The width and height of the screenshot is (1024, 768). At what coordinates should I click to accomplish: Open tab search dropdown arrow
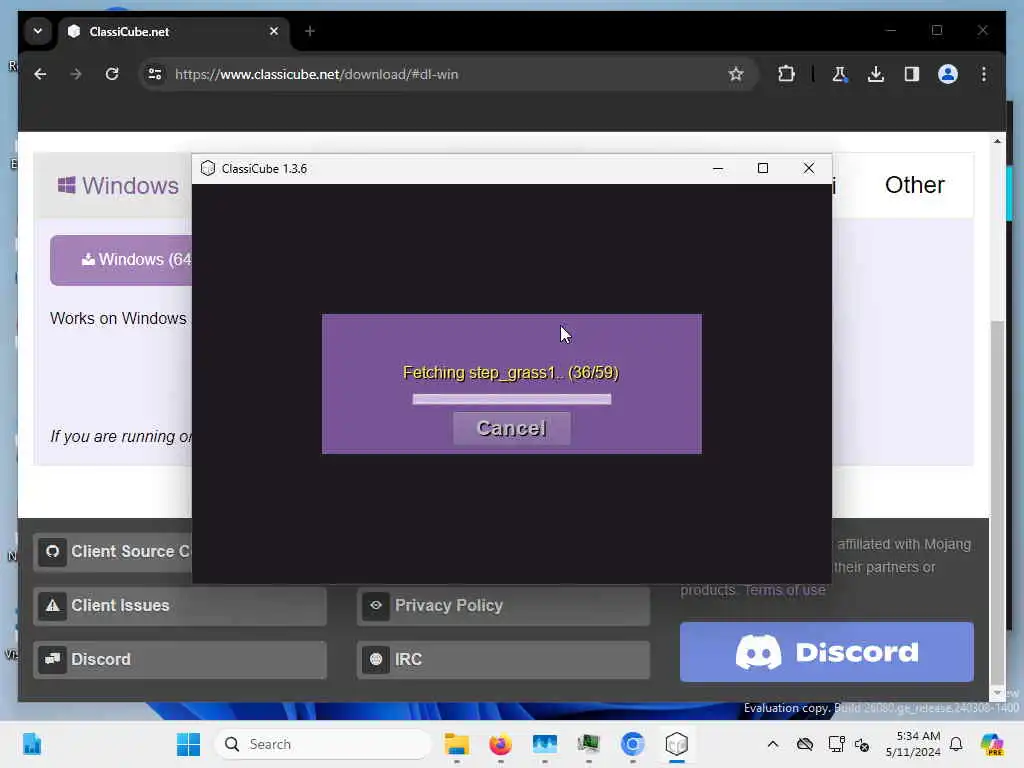pyautogui.click(x=38, y=31)
